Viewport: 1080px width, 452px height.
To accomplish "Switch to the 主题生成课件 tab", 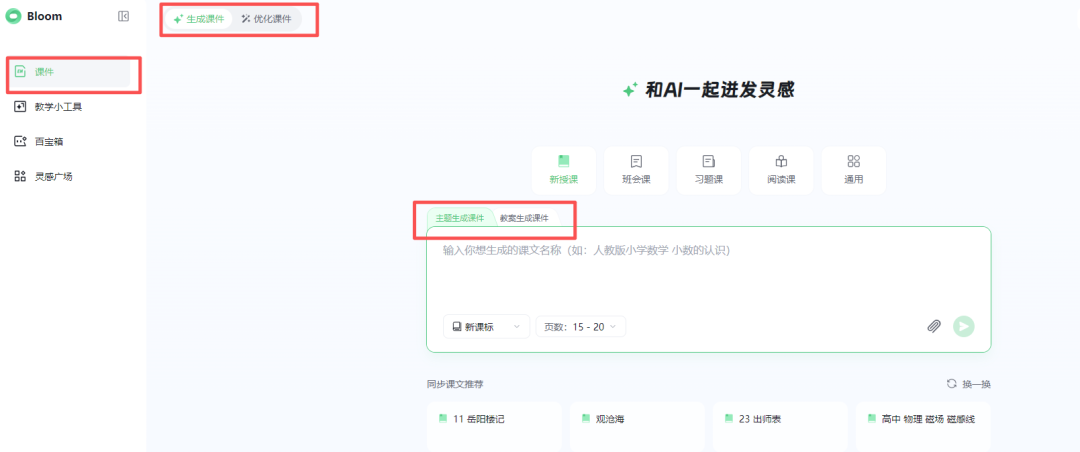I will [459, 218].
